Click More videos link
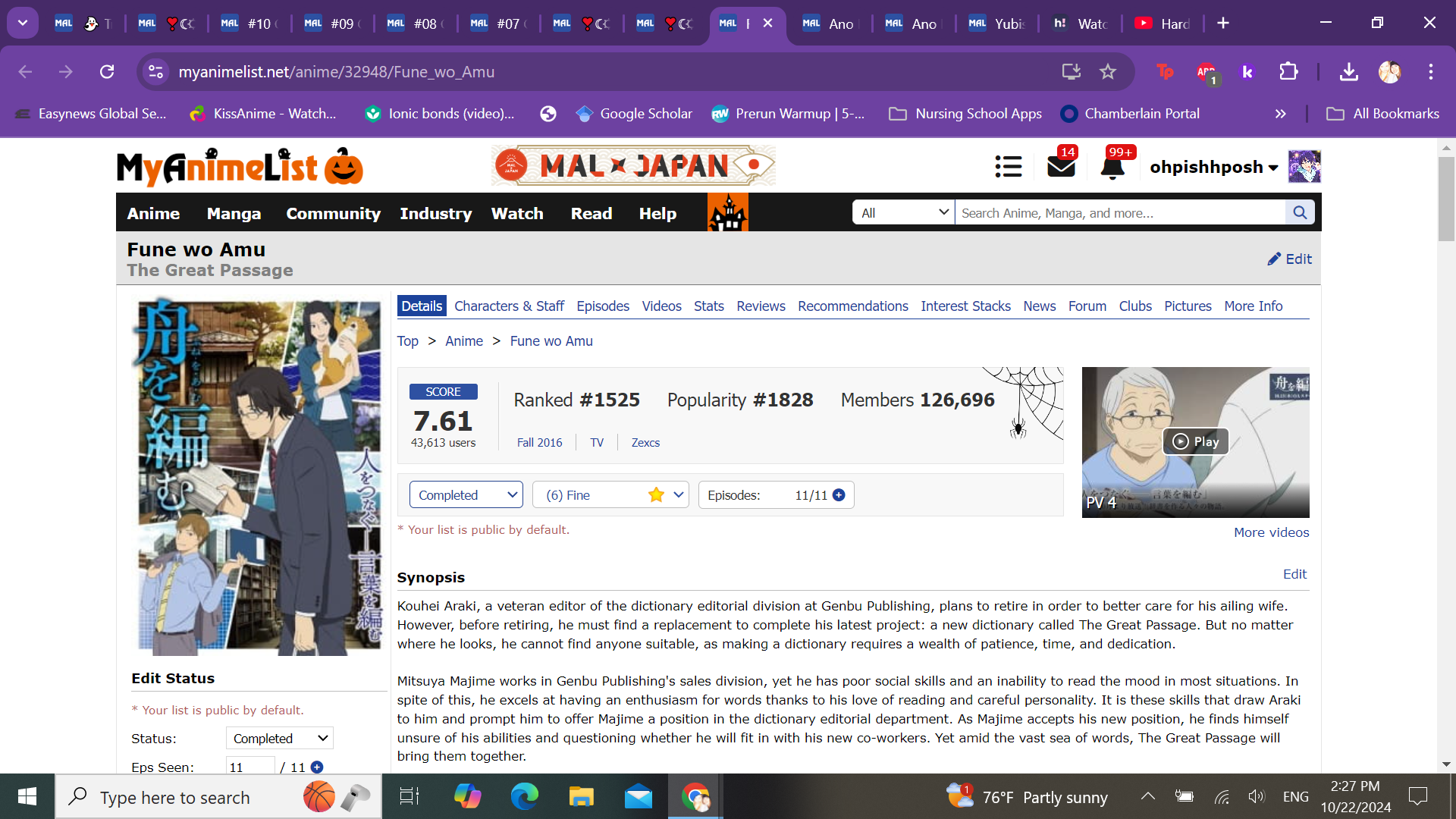 [x=1271, y=532]
